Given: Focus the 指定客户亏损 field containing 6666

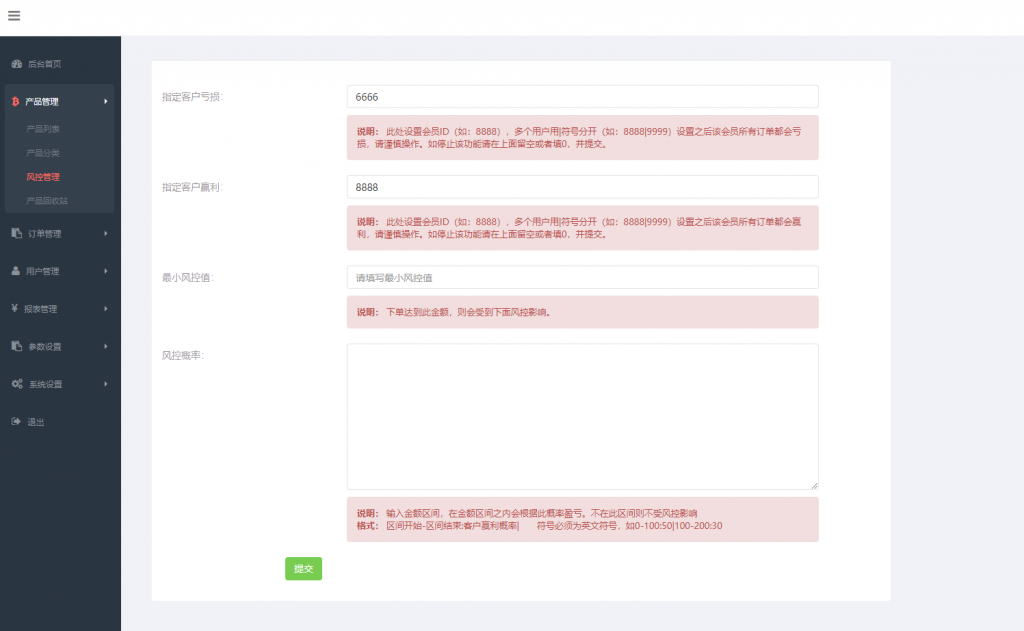Looking at the screenshot, I should pos(582,97).
